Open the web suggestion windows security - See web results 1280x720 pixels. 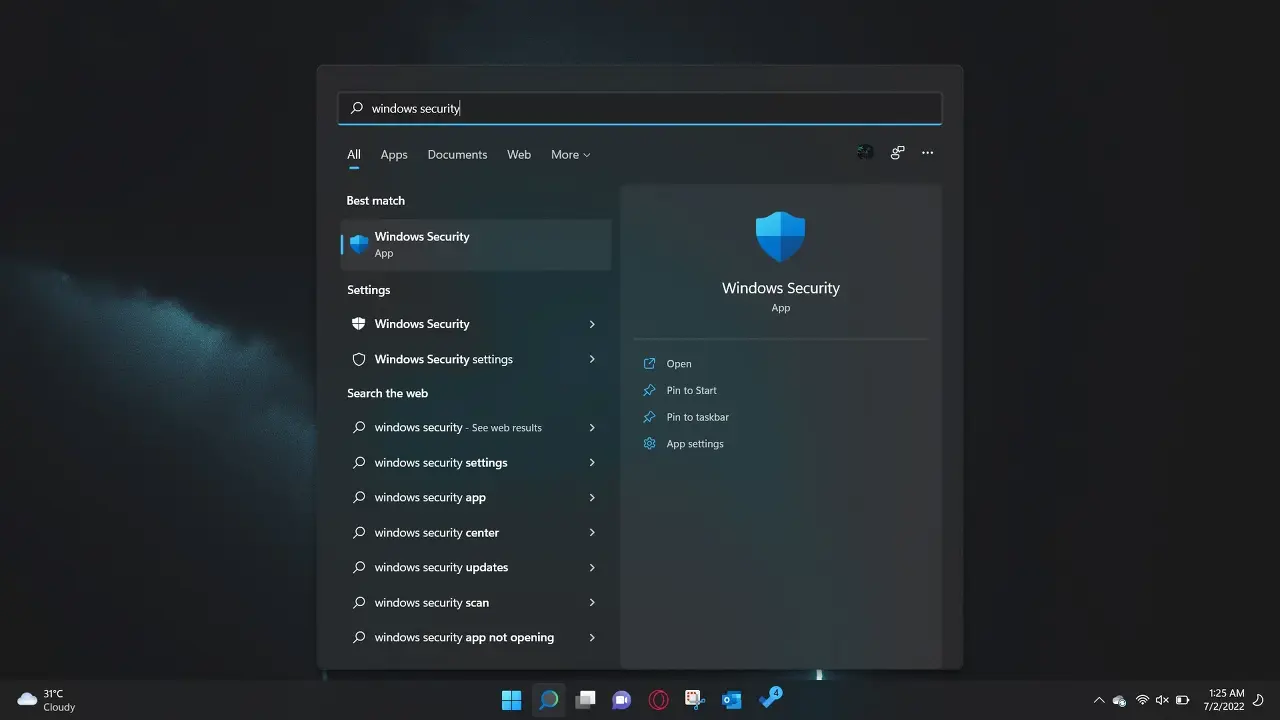tap(476, 428)
